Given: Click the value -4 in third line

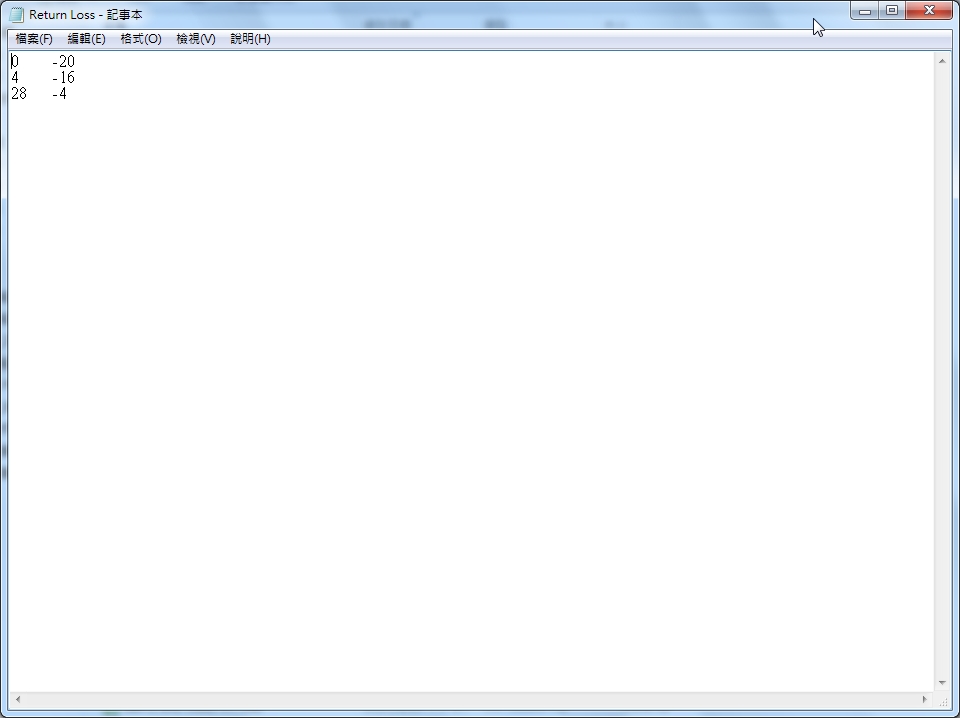Looking at the screenshot, I should click(59, 94).
